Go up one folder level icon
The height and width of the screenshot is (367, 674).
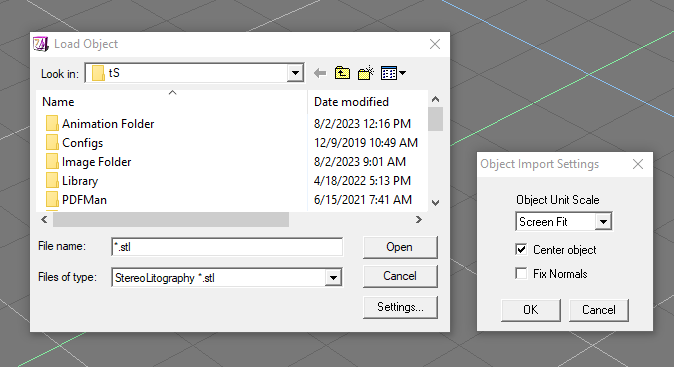(x=342, y=73)
